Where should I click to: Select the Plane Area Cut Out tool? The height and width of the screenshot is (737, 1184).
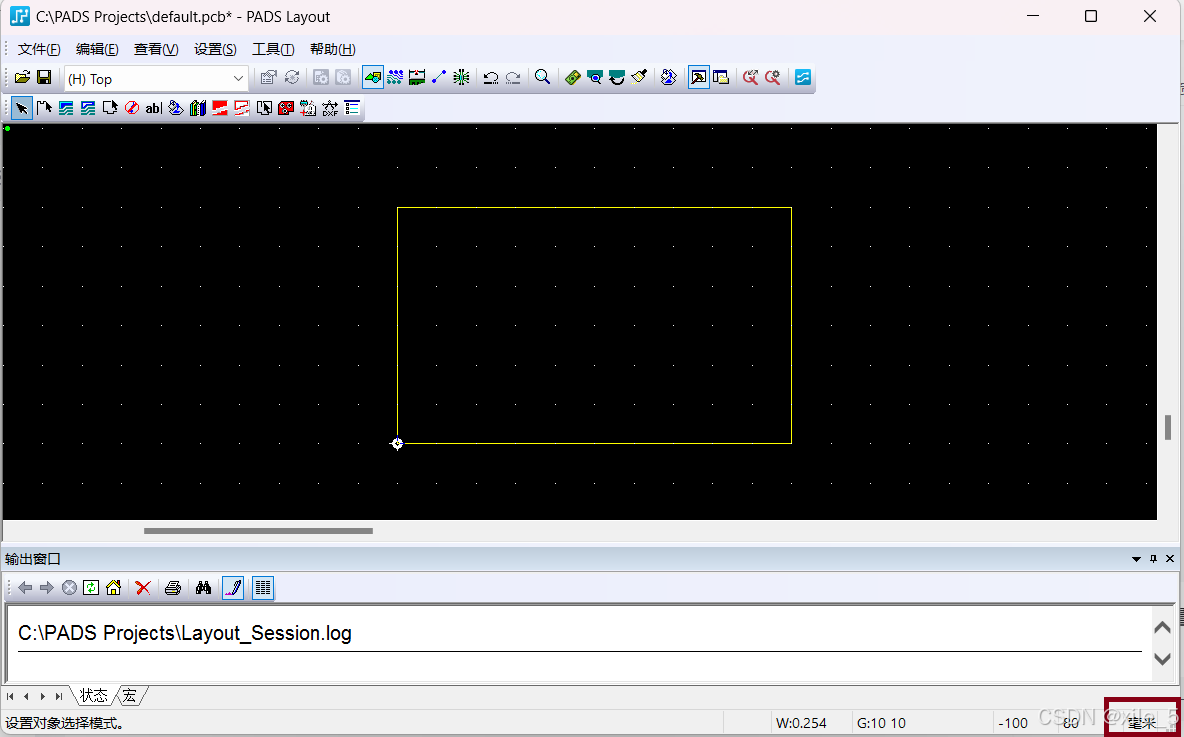[242, 108]
